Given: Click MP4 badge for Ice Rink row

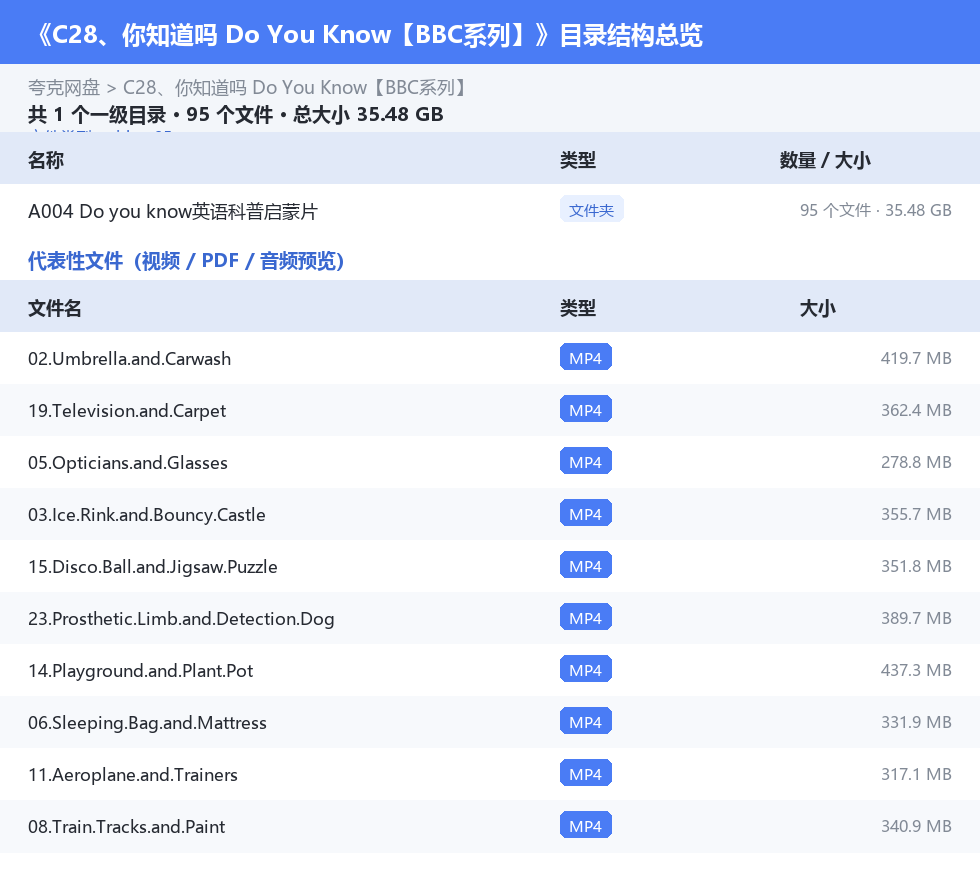Looking at the screenshot, I should tap(586, 513).
